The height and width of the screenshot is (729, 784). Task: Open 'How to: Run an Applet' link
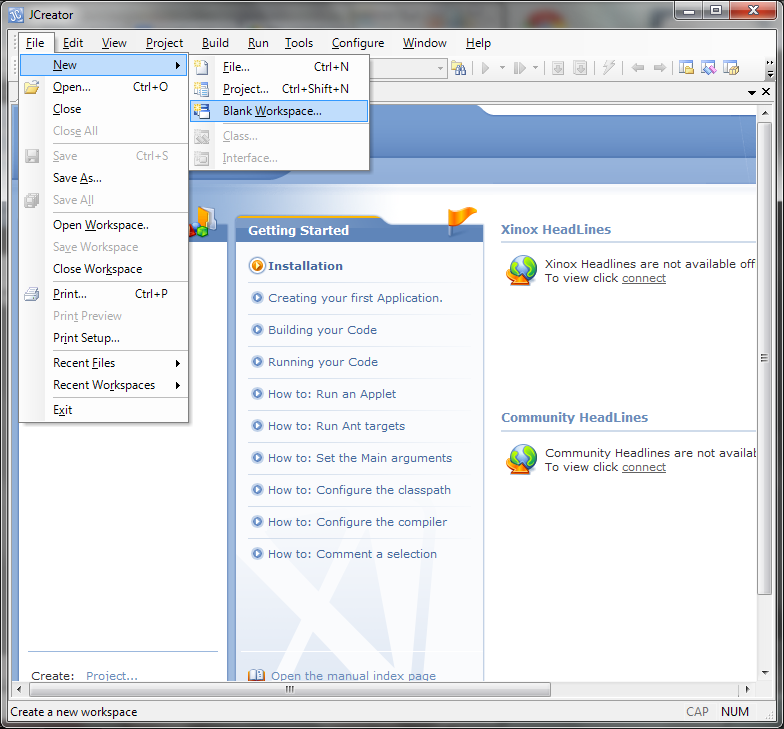point(332,394)
